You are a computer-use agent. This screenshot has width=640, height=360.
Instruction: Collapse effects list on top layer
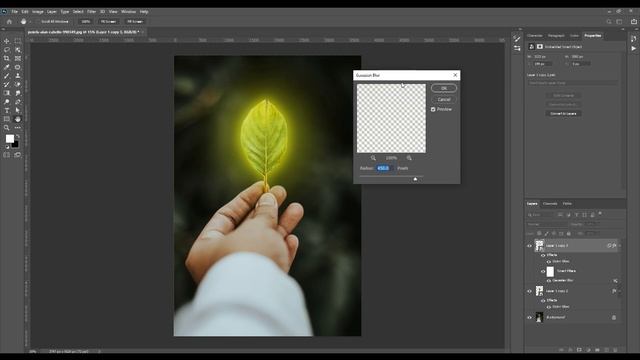(620, 246)
